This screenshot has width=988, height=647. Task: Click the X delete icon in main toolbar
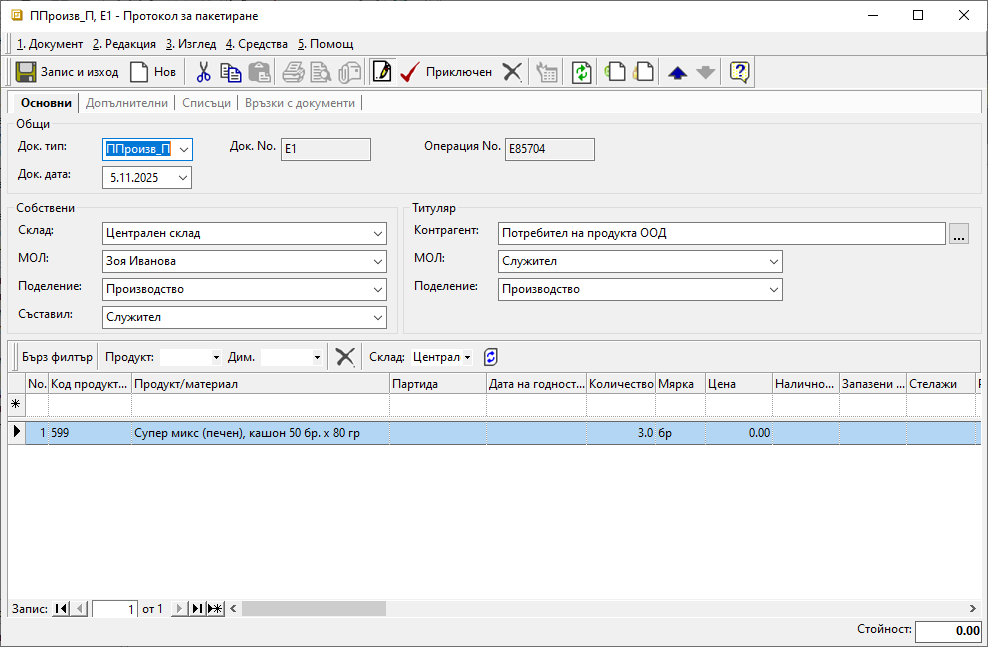[x=512, y=72]
